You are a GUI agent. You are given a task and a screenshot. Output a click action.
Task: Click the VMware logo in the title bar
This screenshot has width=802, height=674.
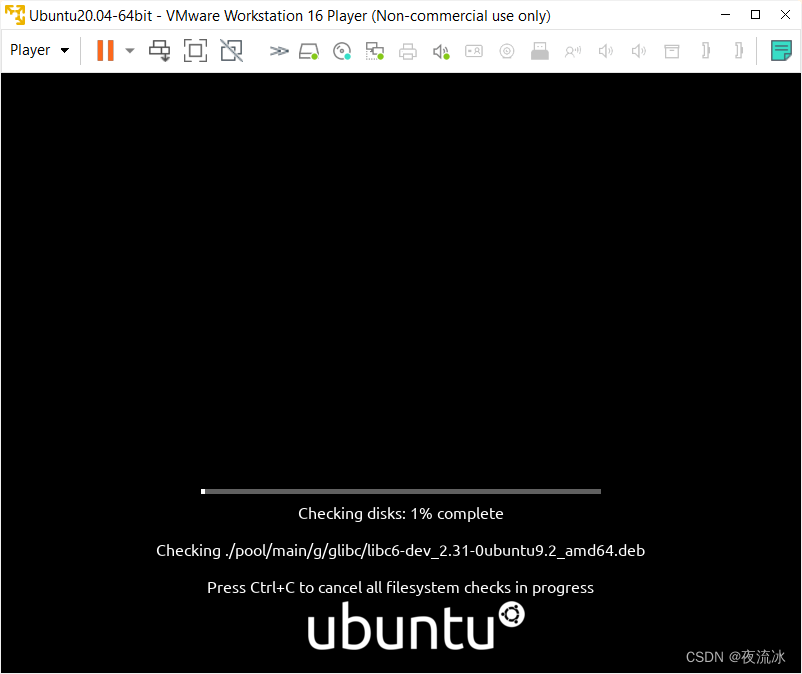point(15,15)
